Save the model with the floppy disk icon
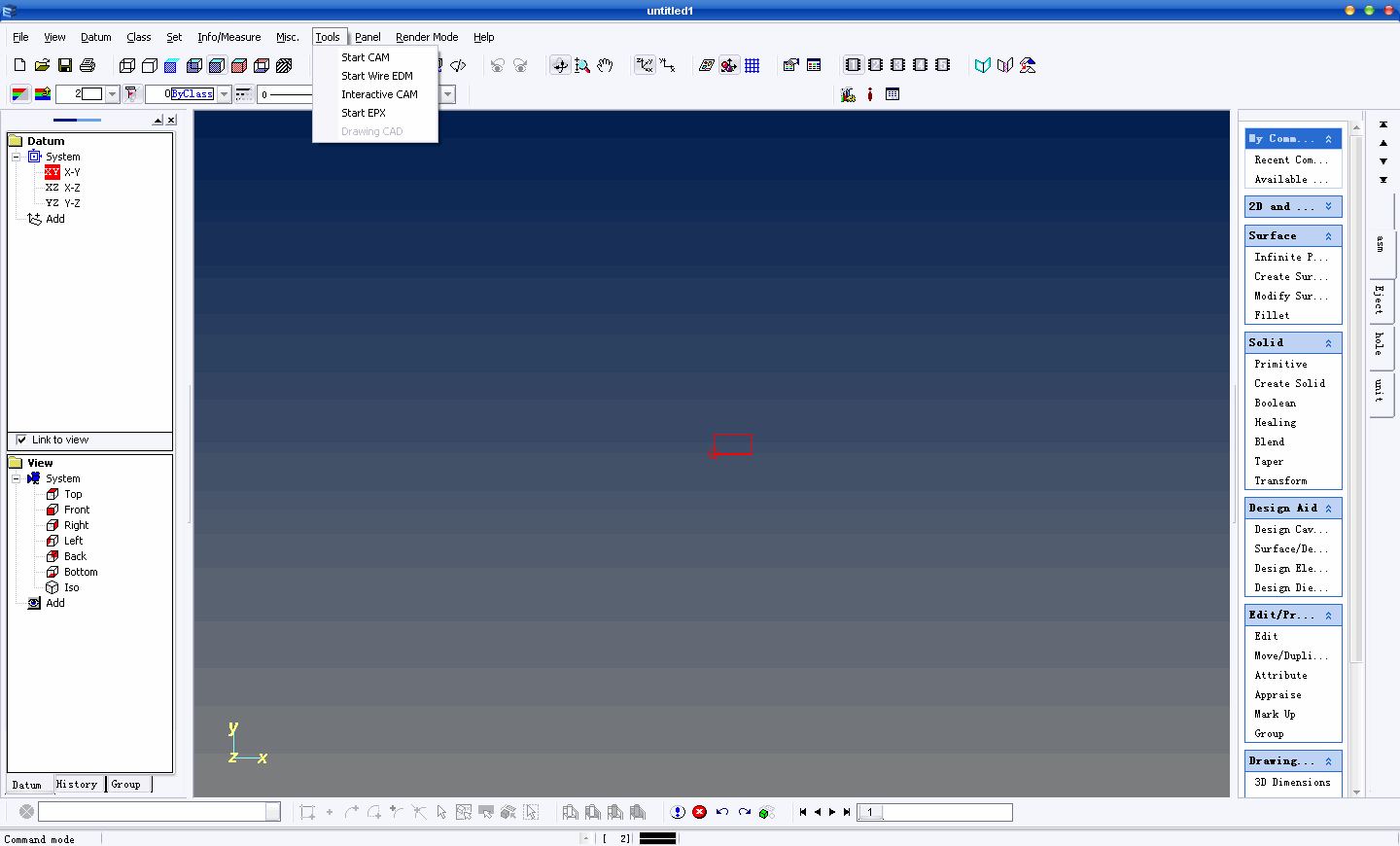The width and height of the screenshot is (1400, 846). click(x=65, y=65)
